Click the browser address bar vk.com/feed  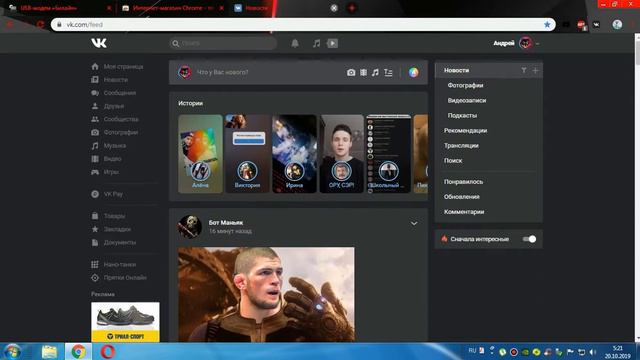click(303, 24)
